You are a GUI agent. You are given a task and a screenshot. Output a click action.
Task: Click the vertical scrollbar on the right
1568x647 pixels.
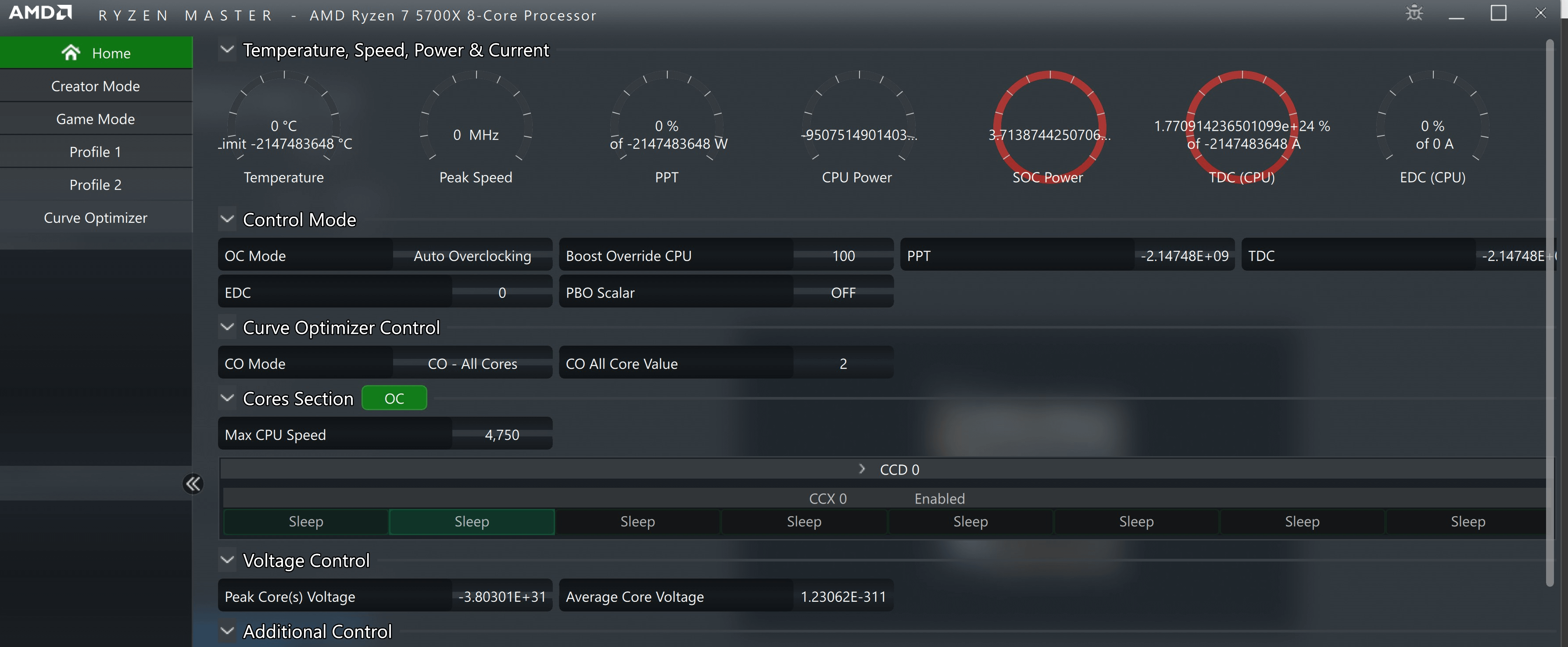(1550, 314)
